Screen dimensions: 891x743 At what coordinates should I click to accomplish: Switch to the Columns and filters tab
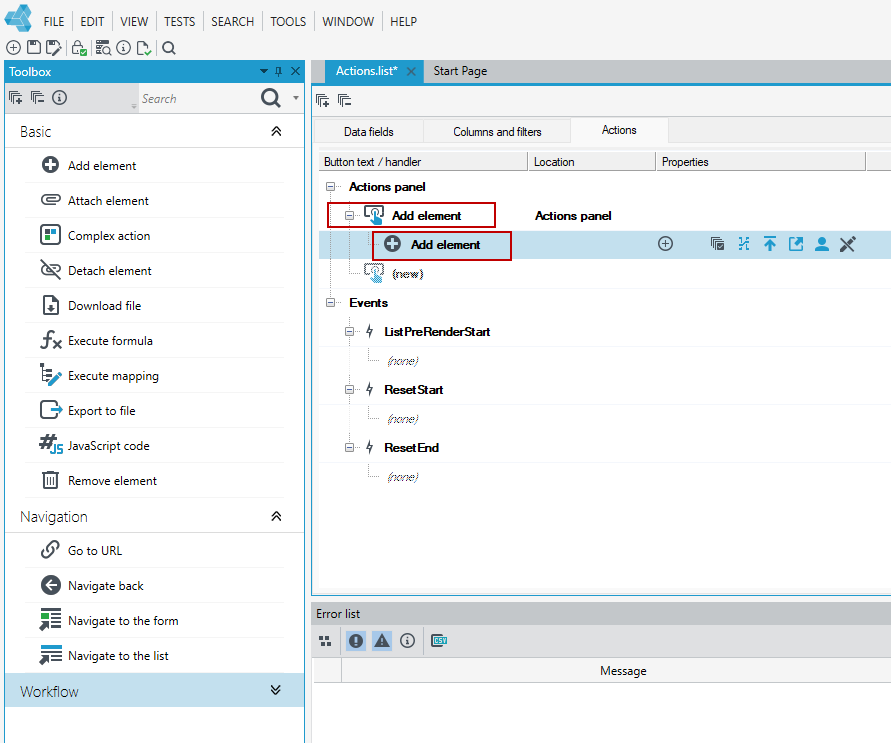pyautogui.click(x=497, y=132)
